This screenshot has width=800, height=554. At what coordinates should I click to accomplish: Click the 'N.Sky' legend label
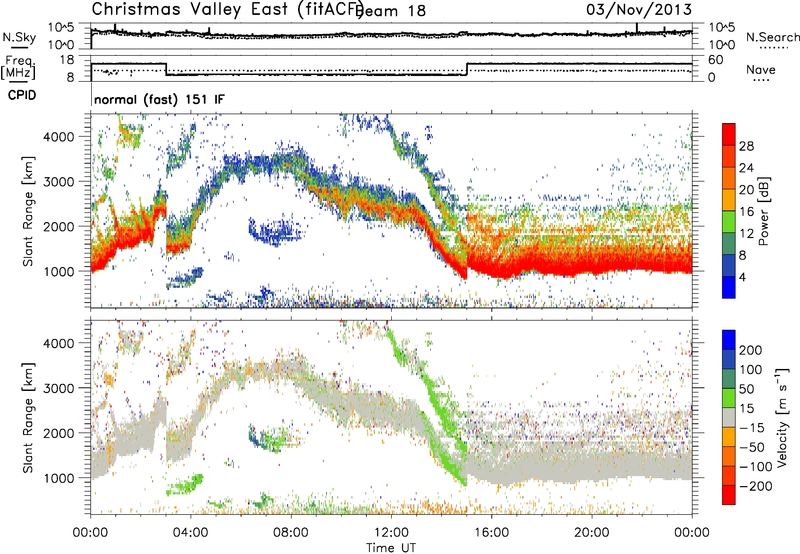19,37
